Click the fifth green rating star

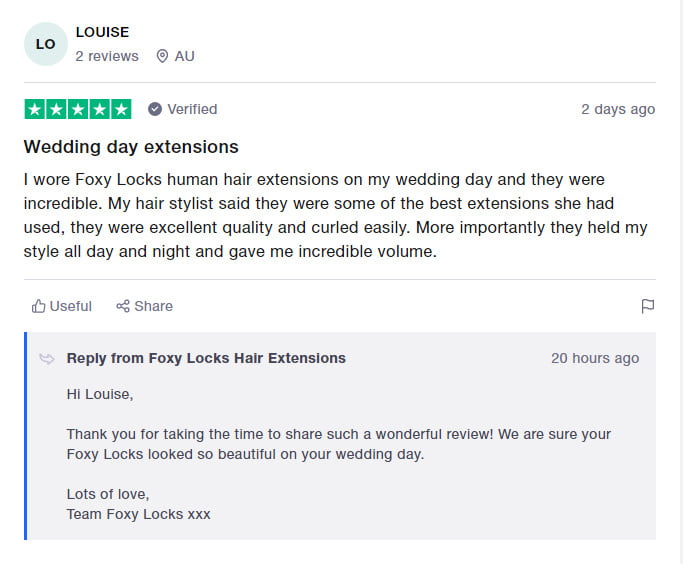coord(121,109)
